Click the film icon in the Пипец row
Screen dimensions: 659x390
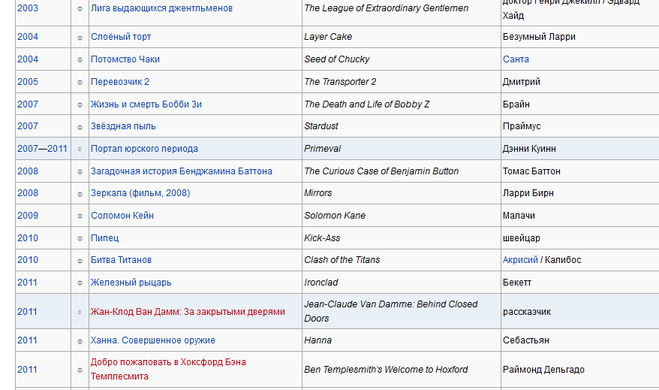pyautogui.click(x=80, y=238)
